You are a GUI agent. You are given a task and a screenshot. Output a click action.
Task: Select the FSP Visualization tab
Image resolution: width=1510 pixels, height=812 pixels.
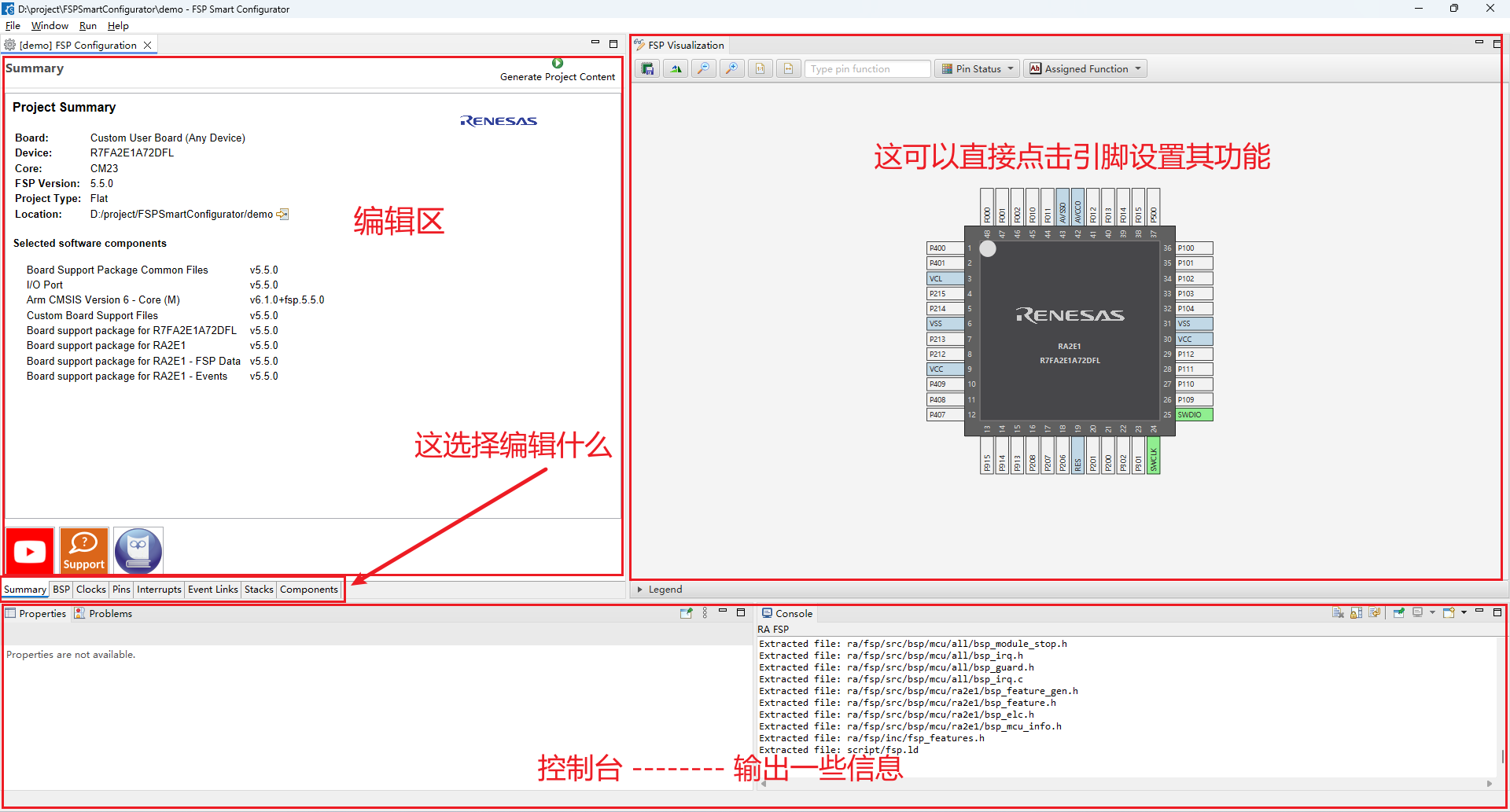(x=679, y=46)
